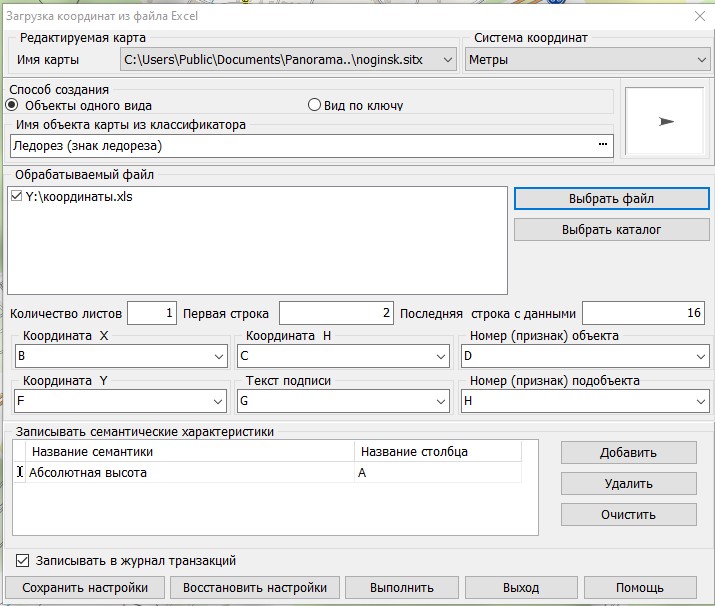Expand the Система координат Метры dropdown
The height and width of the screenshot is (606, 715).
[x=588, y=60]
